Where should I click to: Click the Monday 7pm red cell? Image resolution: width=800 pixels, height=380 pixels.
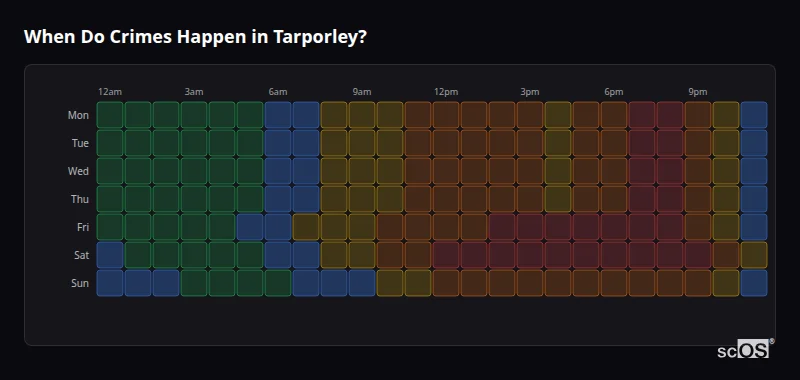[642, 115]
